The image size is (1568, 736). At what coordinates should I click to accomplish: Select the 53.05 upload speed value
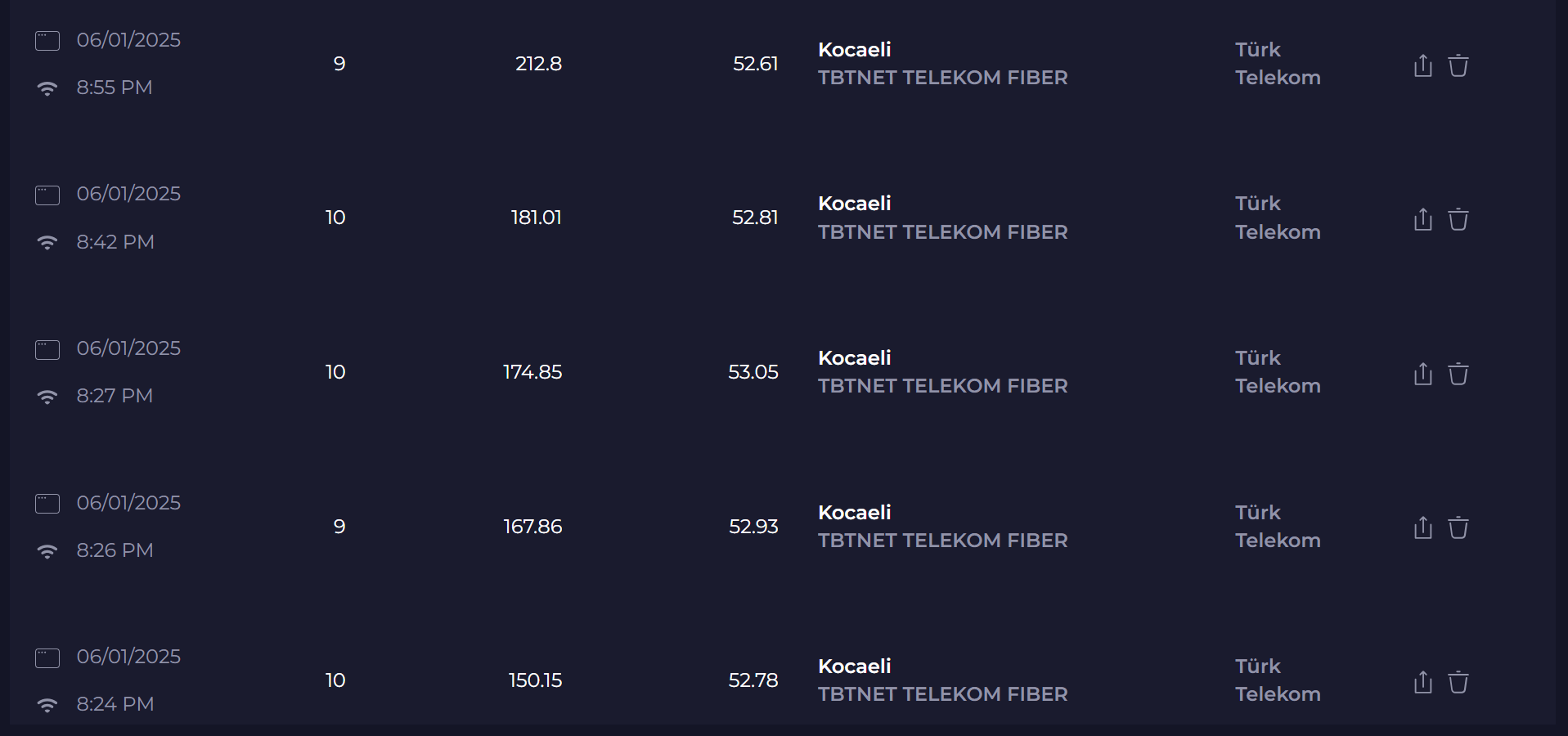click(x=753, y=372)
